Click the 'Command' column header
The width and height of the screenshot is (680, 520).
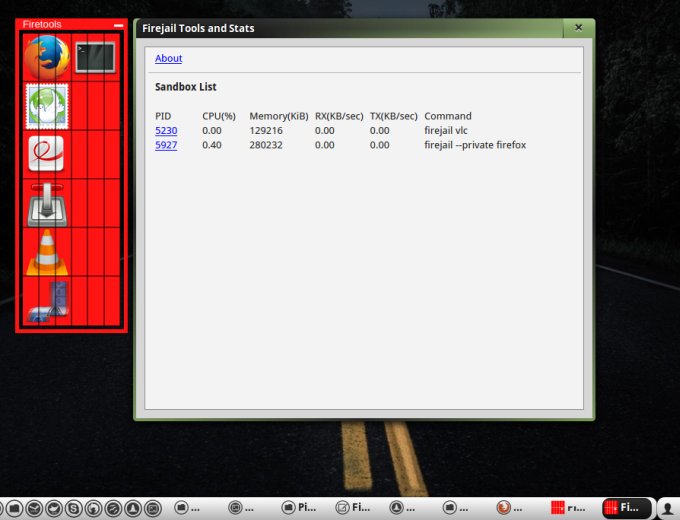(x=448, y=116)
